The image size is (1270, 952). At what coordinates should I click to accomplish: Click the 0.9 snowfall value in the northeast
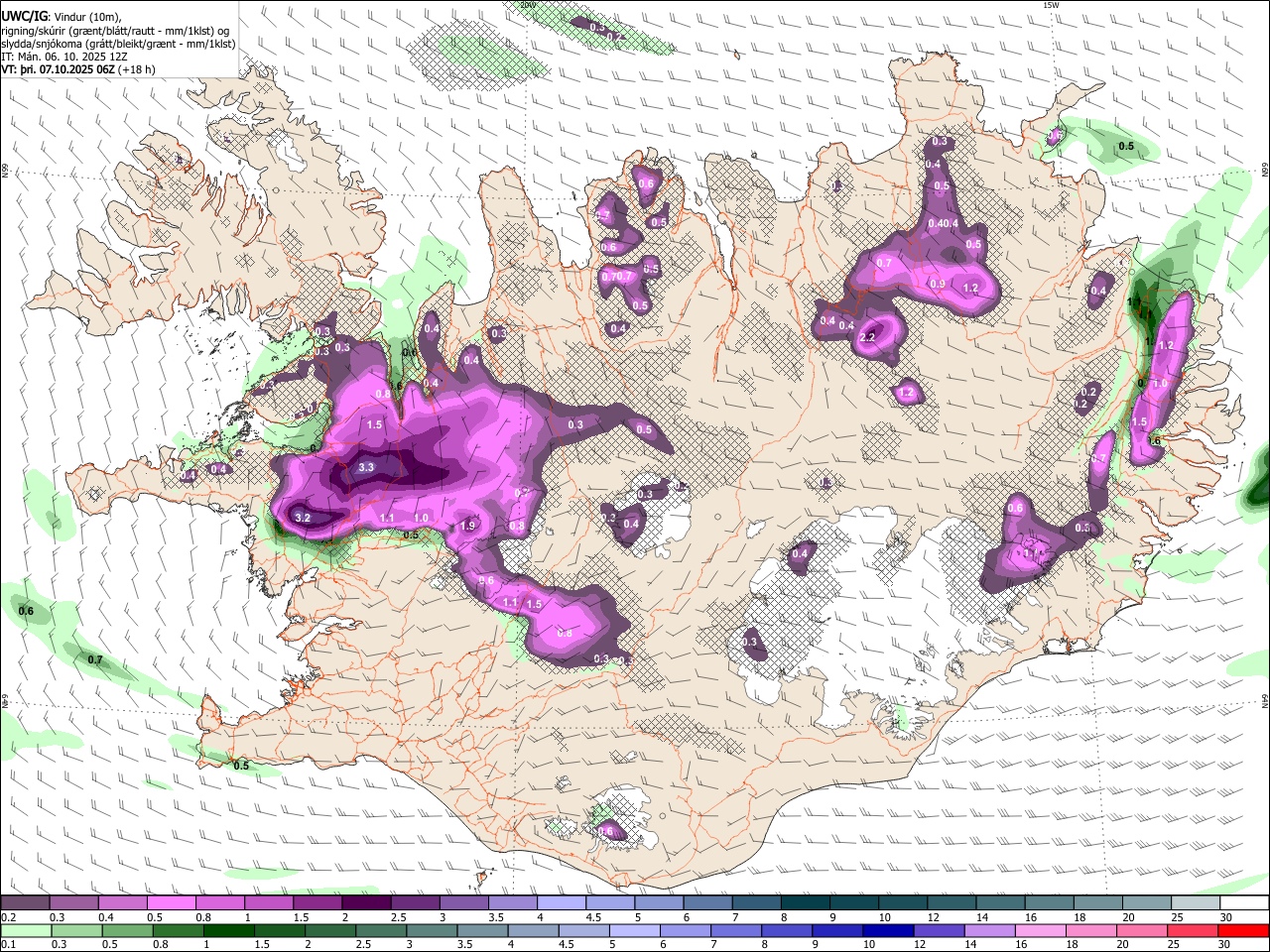coord(937,285)
